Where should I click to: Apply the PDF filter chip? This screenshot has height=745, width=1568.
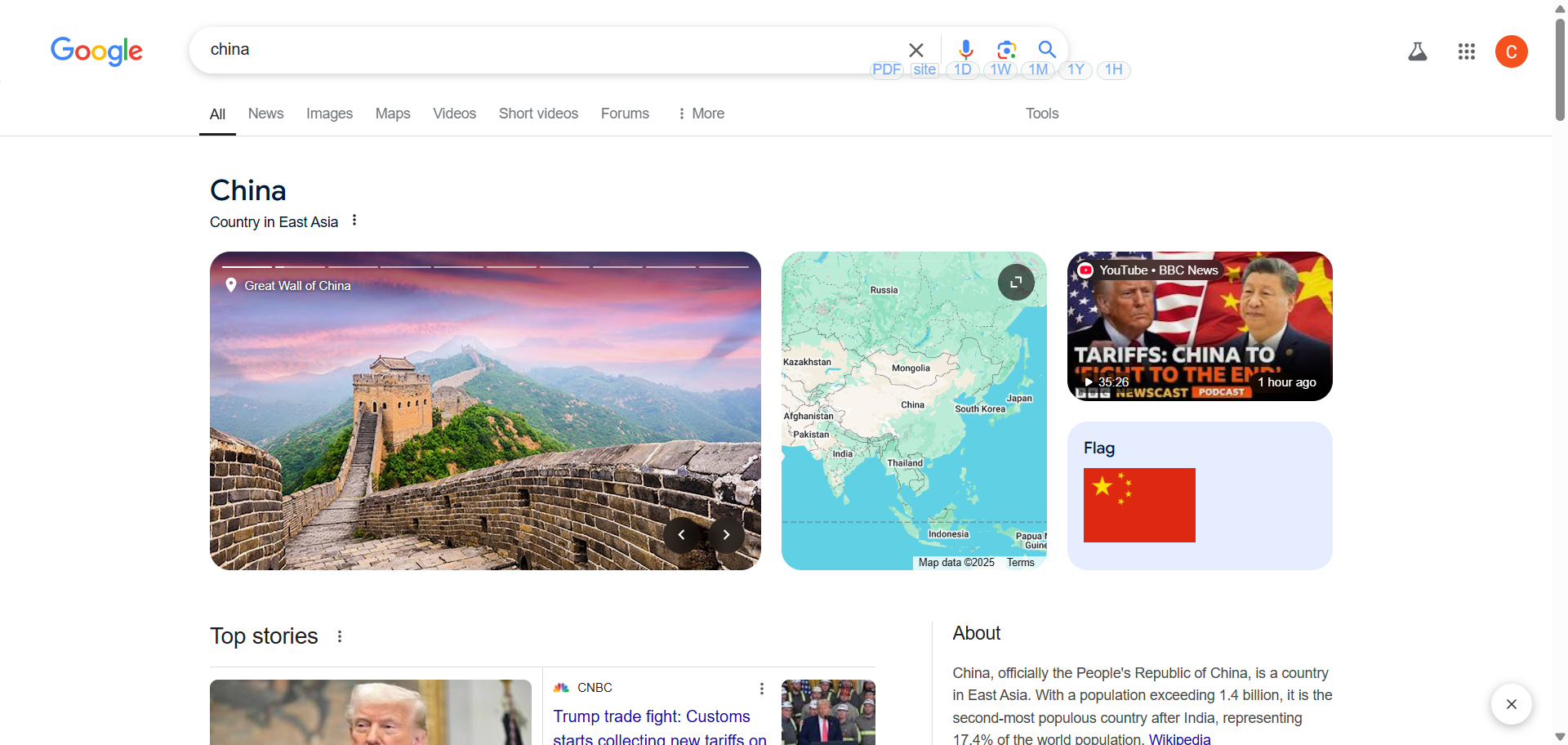pos(887,69)
